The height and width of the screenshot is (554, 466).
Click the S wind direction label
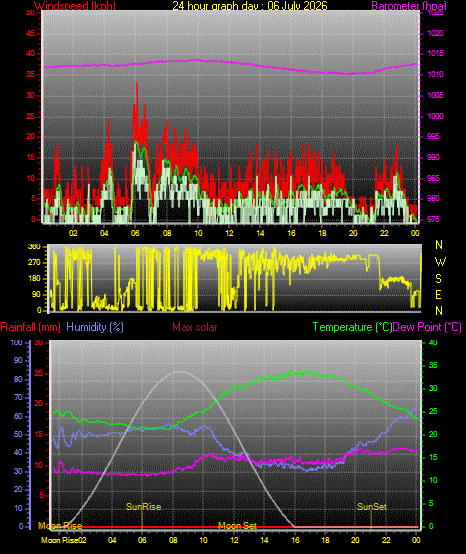pos(438,279)
